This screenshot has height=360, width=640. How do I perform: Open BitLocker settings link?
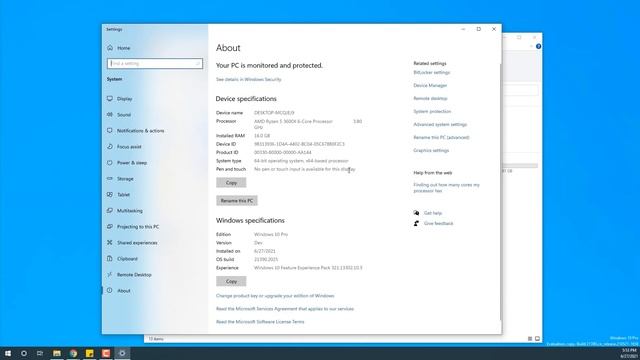point(431,73)
